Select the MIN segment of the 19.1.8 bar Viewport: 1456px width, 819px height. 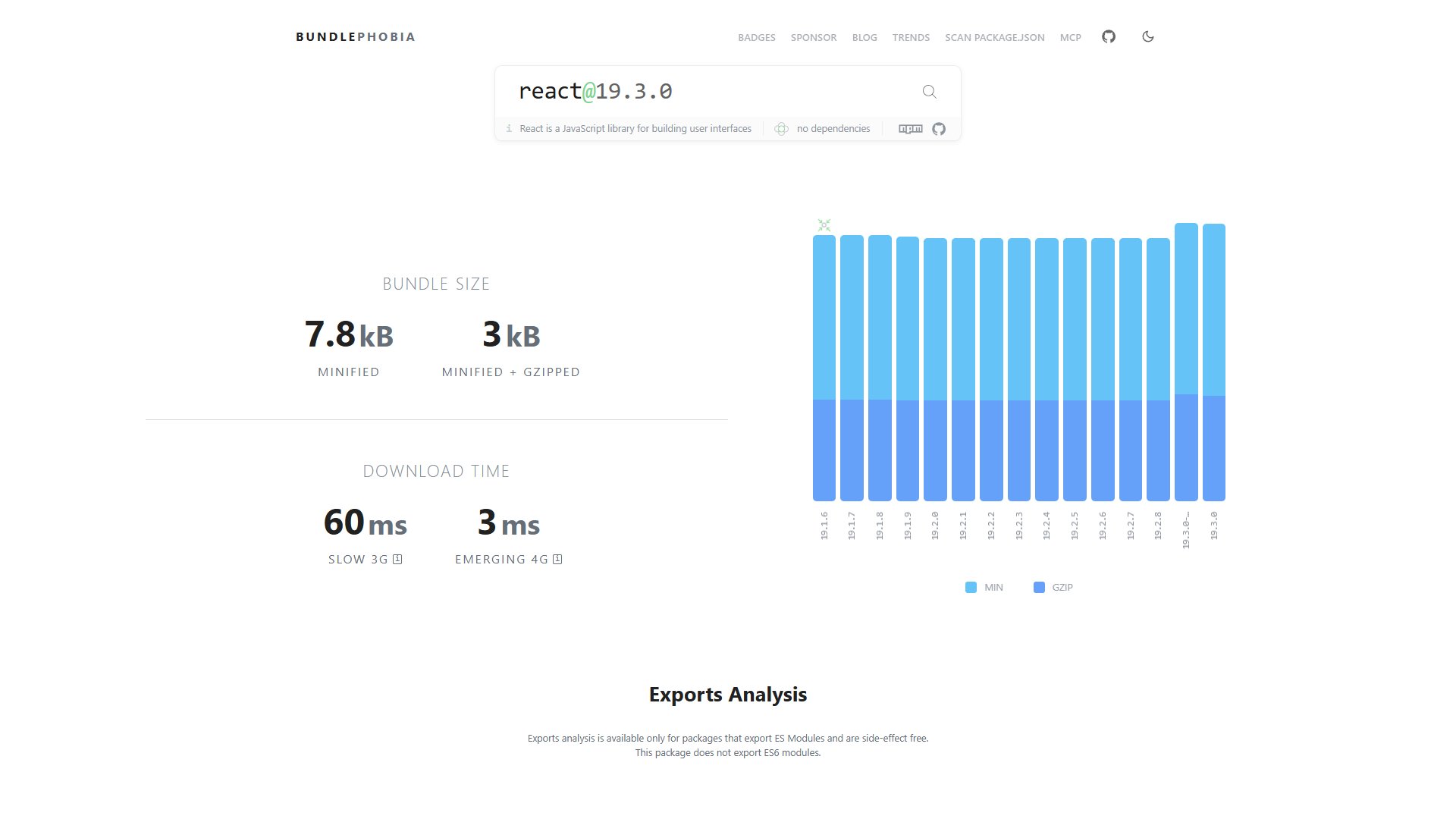pyautogui.click(x=880, y=317)
